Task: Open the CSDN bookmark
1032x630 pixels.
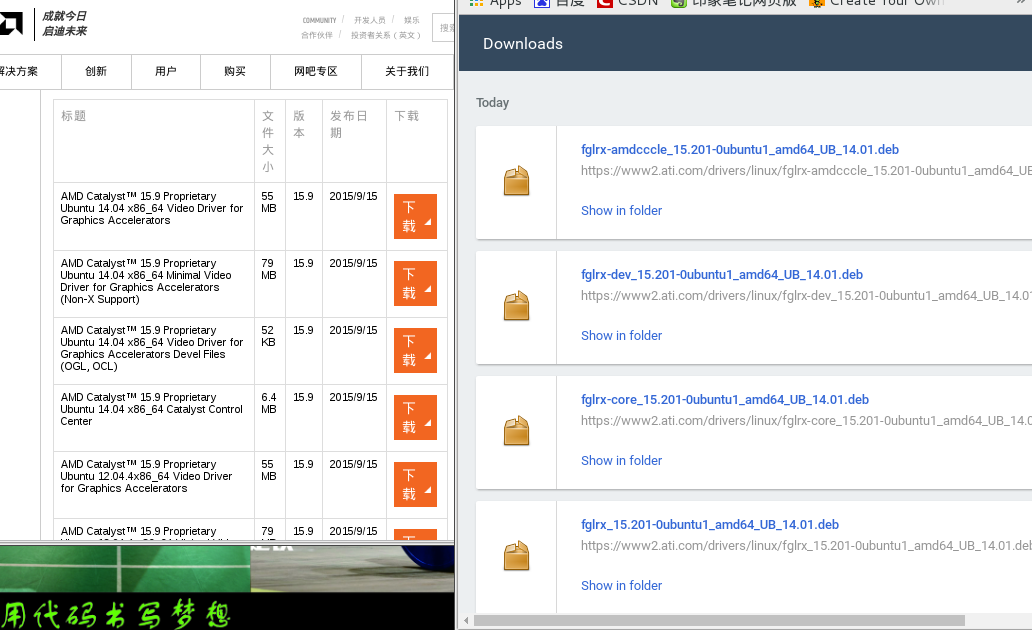Action: (x=627, y=3)
